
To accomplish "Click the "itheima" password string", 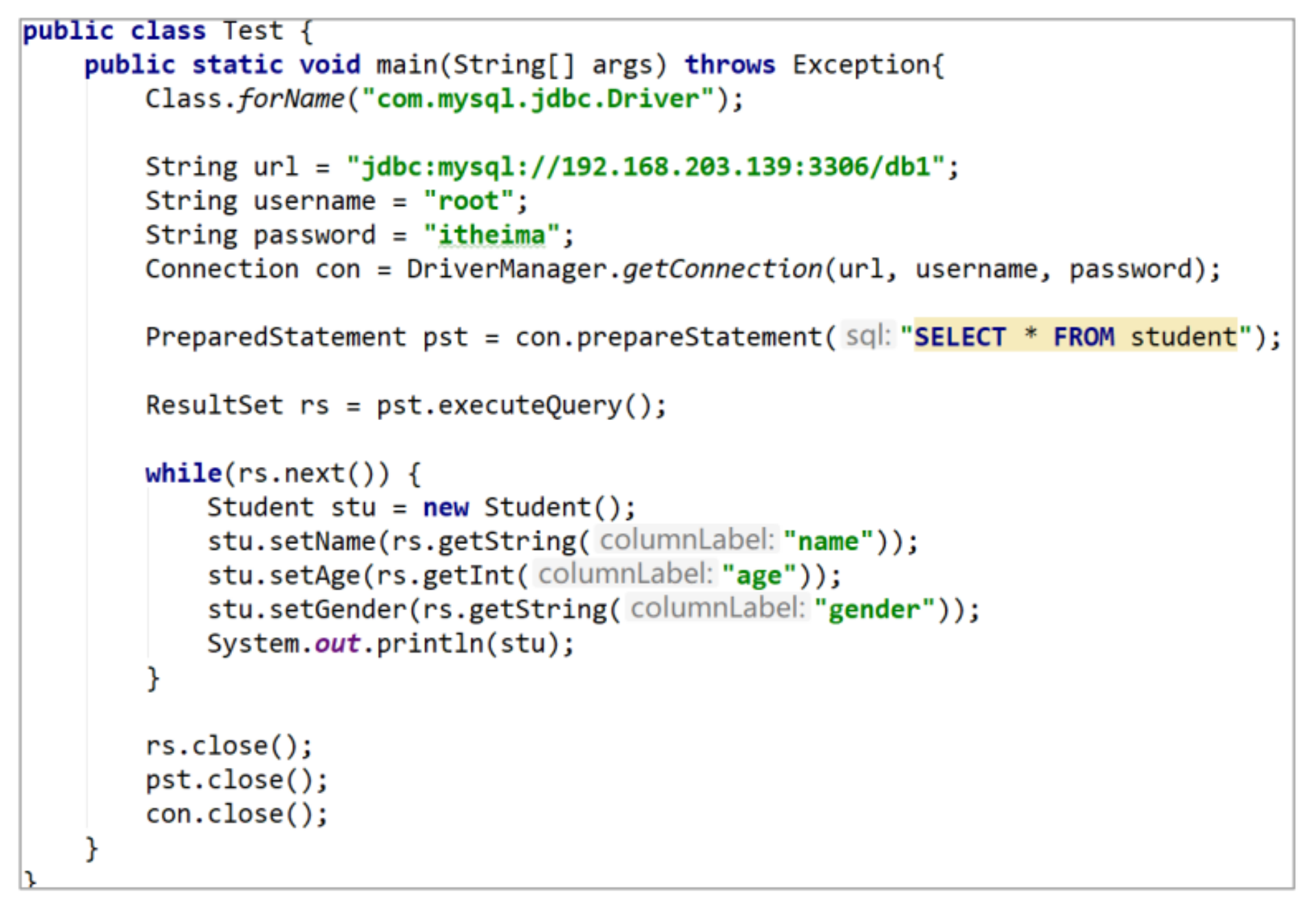I will (491, 236).
